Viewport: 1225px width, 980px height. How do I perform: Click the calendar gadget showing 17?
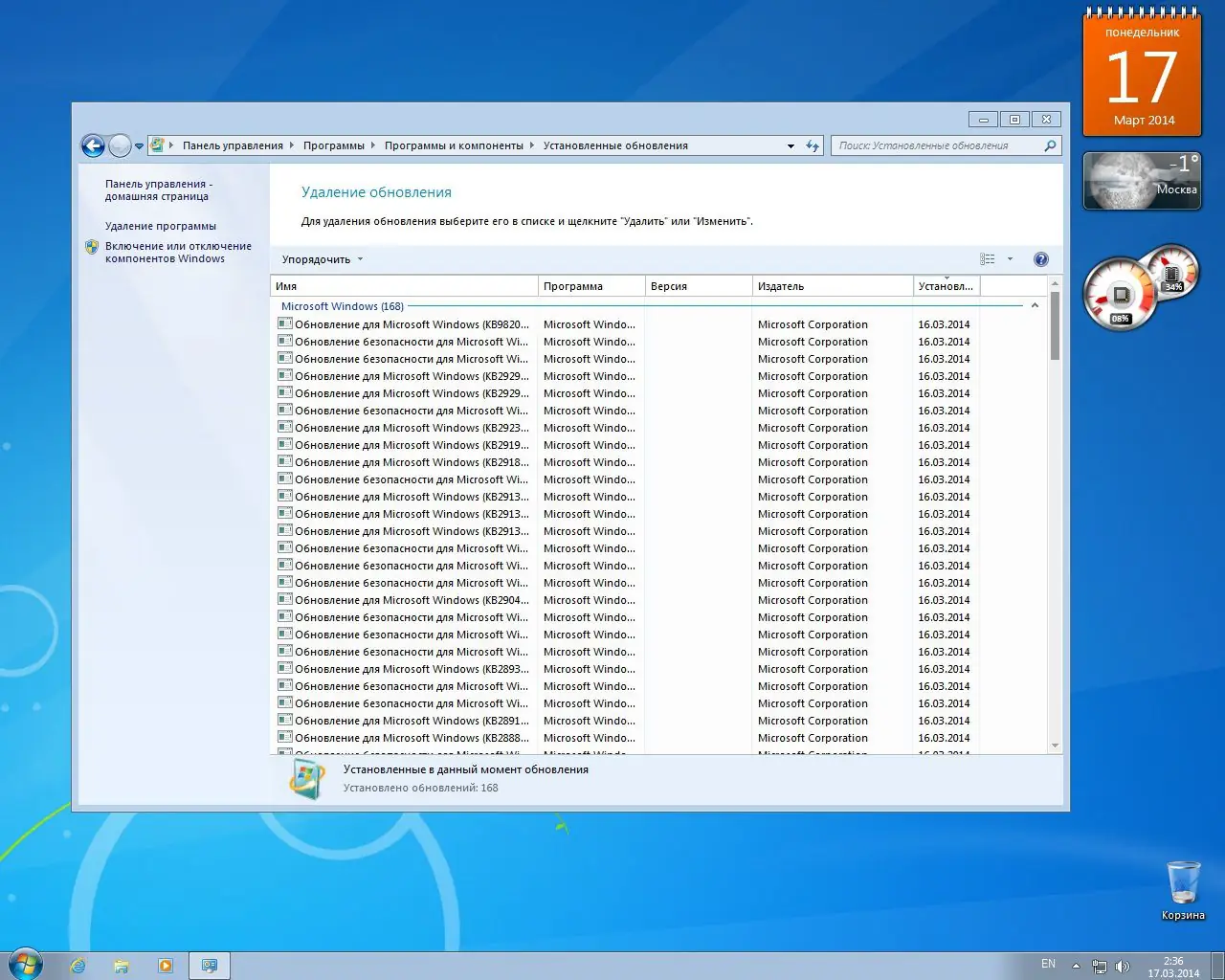pos(1142,73)
